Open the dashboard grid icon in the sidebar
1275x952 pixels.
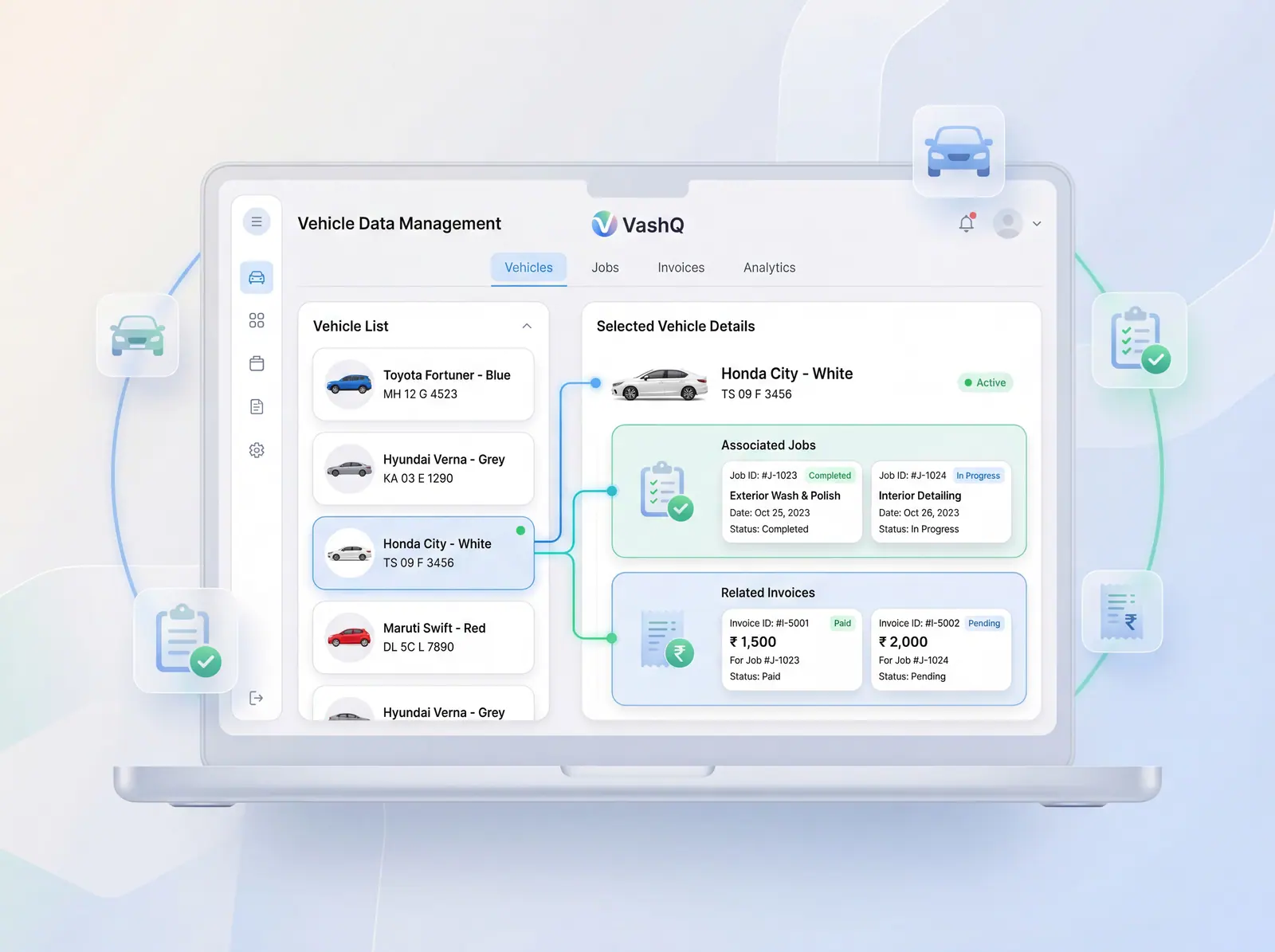256,320
